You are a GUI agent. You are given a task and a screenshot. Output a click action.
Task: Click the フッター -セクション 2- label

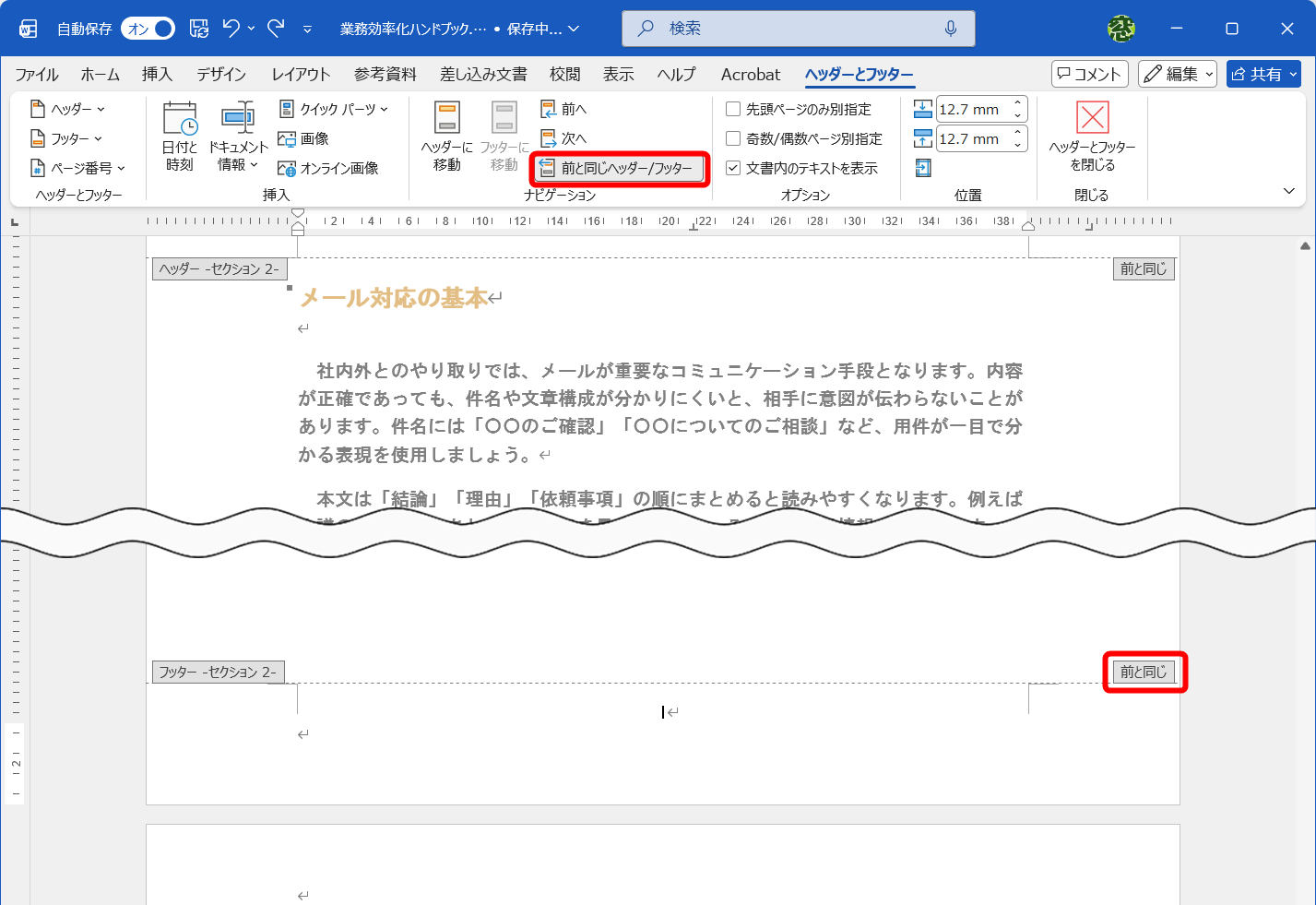[x=218, y=672]
